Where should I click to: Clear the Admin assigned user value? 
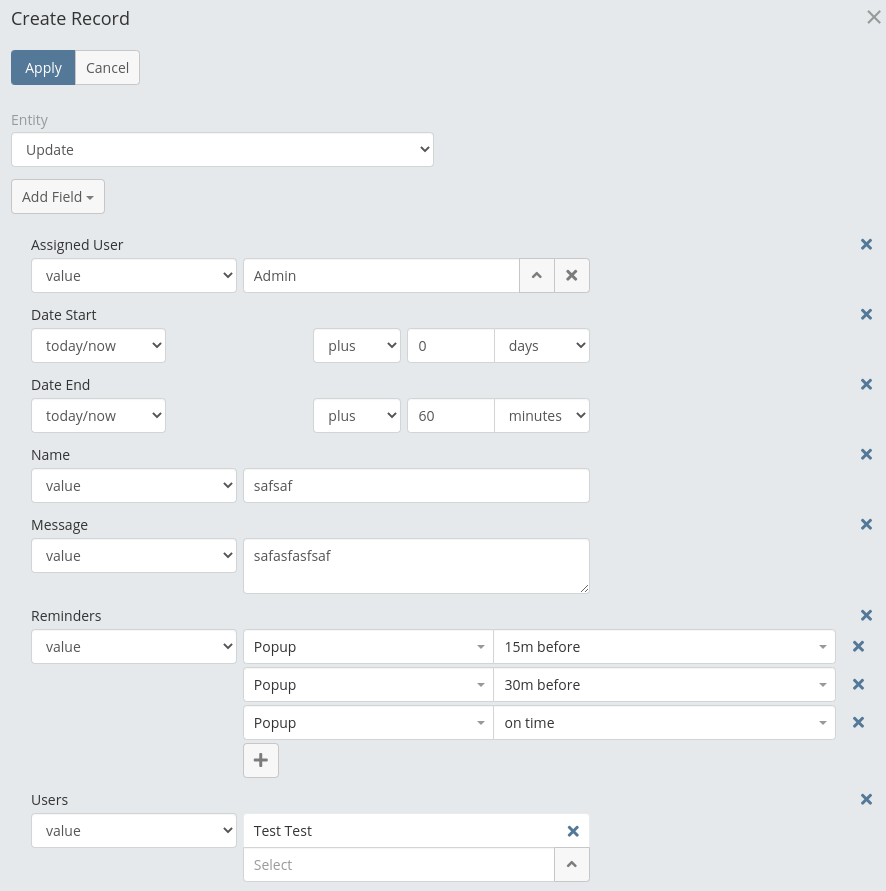(x=571, y=276)
